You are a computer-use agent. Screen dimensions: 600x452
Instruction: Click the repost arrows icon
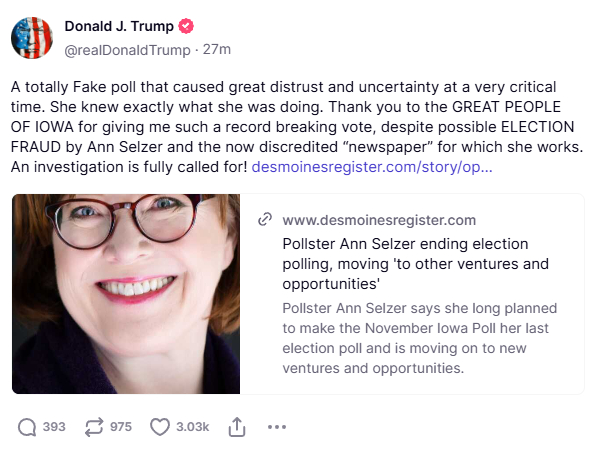point(95,426)
